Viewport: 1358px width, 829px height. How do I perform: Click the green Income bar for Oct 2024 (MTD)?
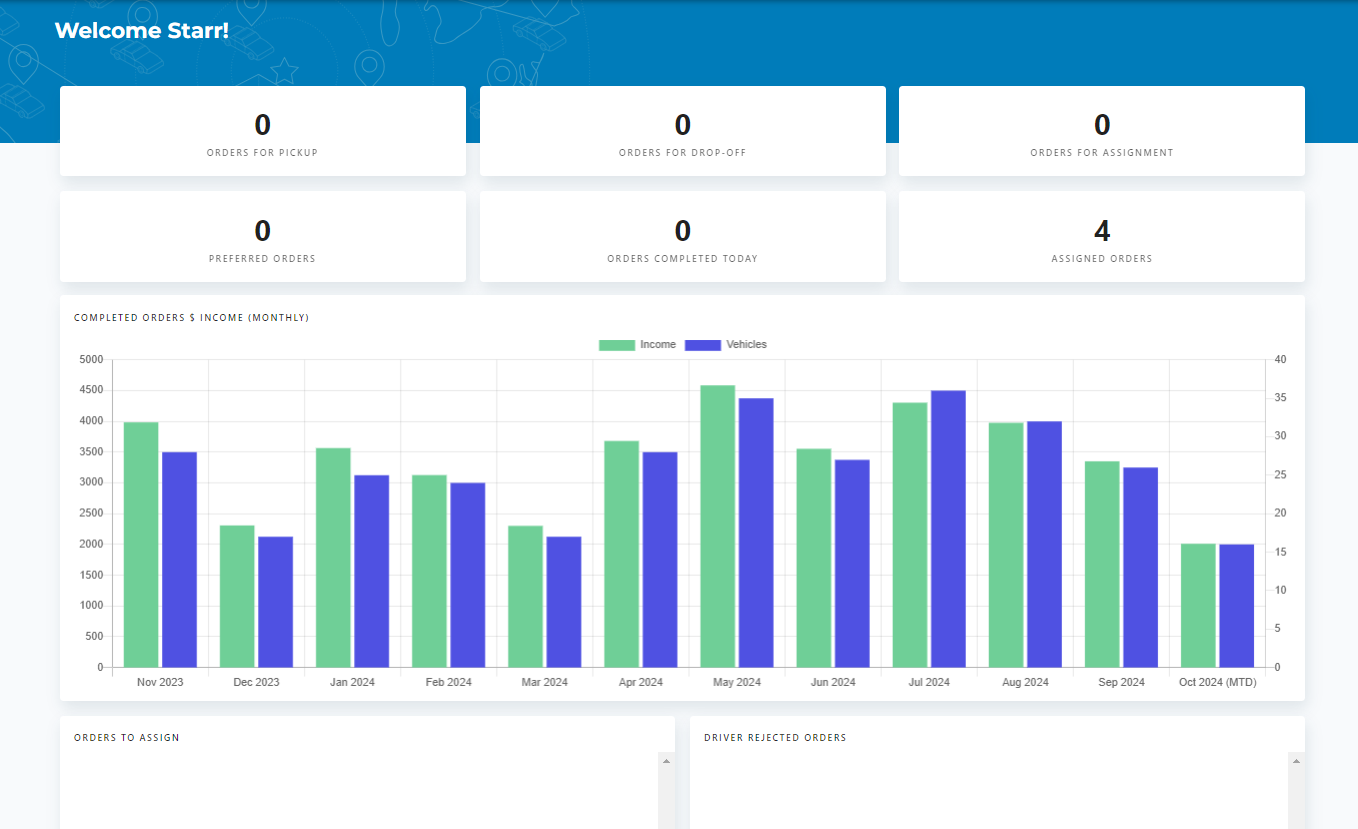click(1198, 605)
